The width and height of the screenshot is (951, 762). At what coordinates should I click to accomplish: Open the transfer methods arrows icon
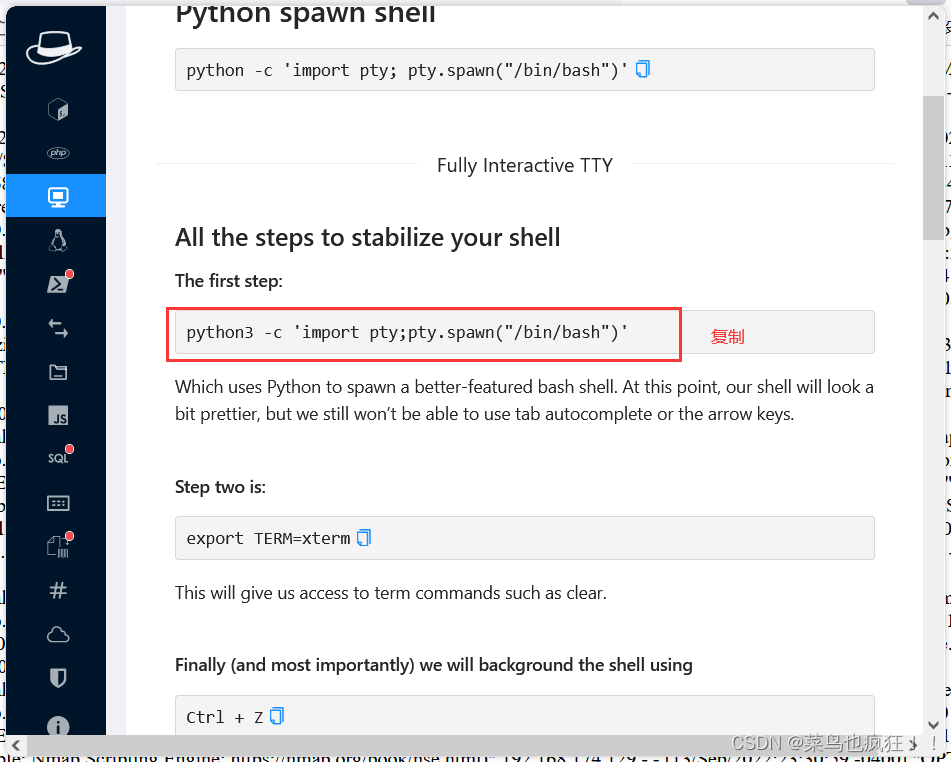tap(58, 328)
